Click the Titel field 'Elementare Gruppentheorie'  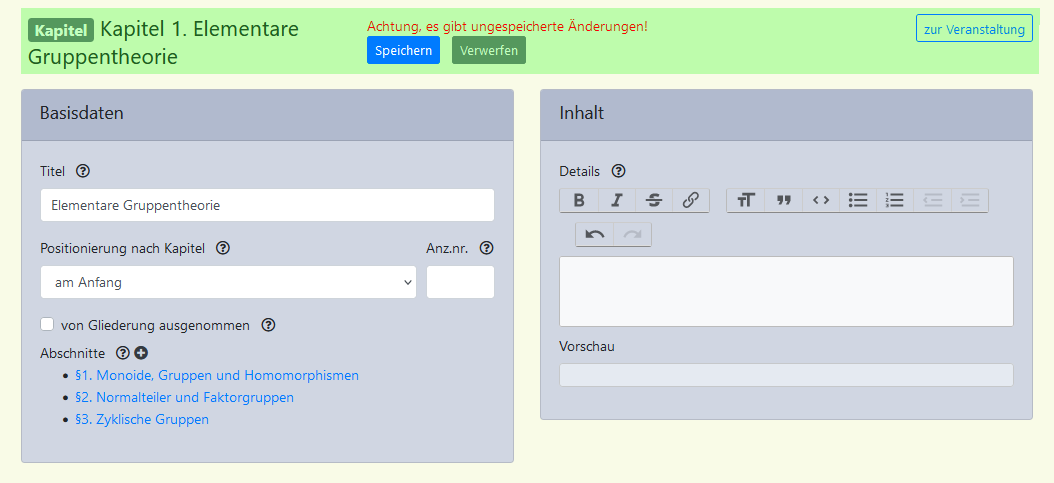tap(268, 205)
